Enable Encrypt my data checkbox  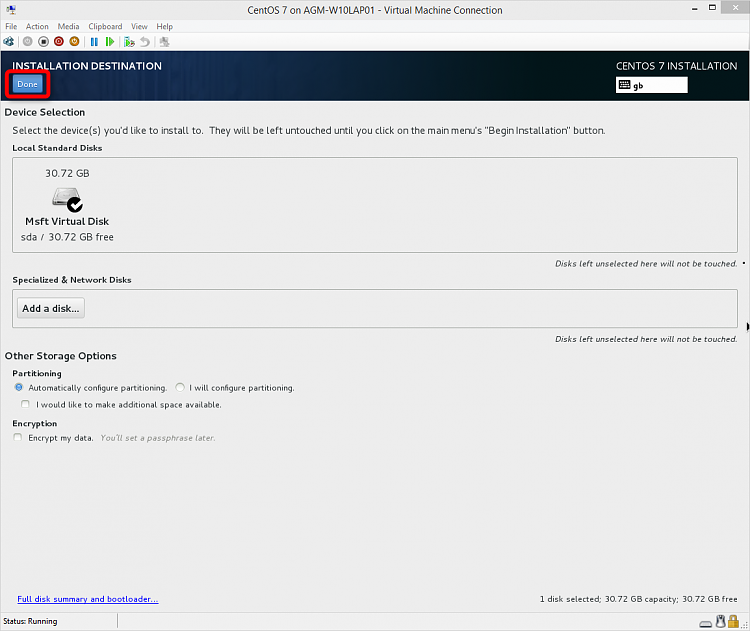18,437
